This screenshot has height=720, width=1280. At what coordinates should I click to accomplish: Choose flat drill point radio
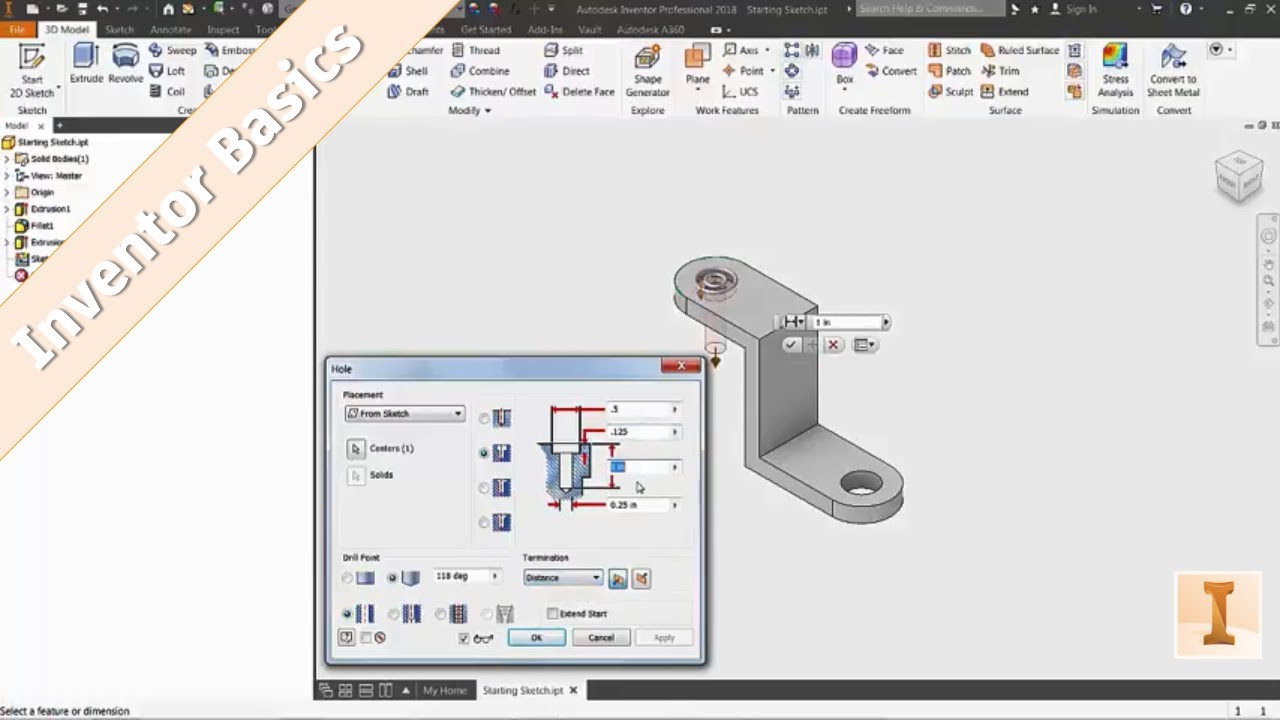[x=348, y=578]
